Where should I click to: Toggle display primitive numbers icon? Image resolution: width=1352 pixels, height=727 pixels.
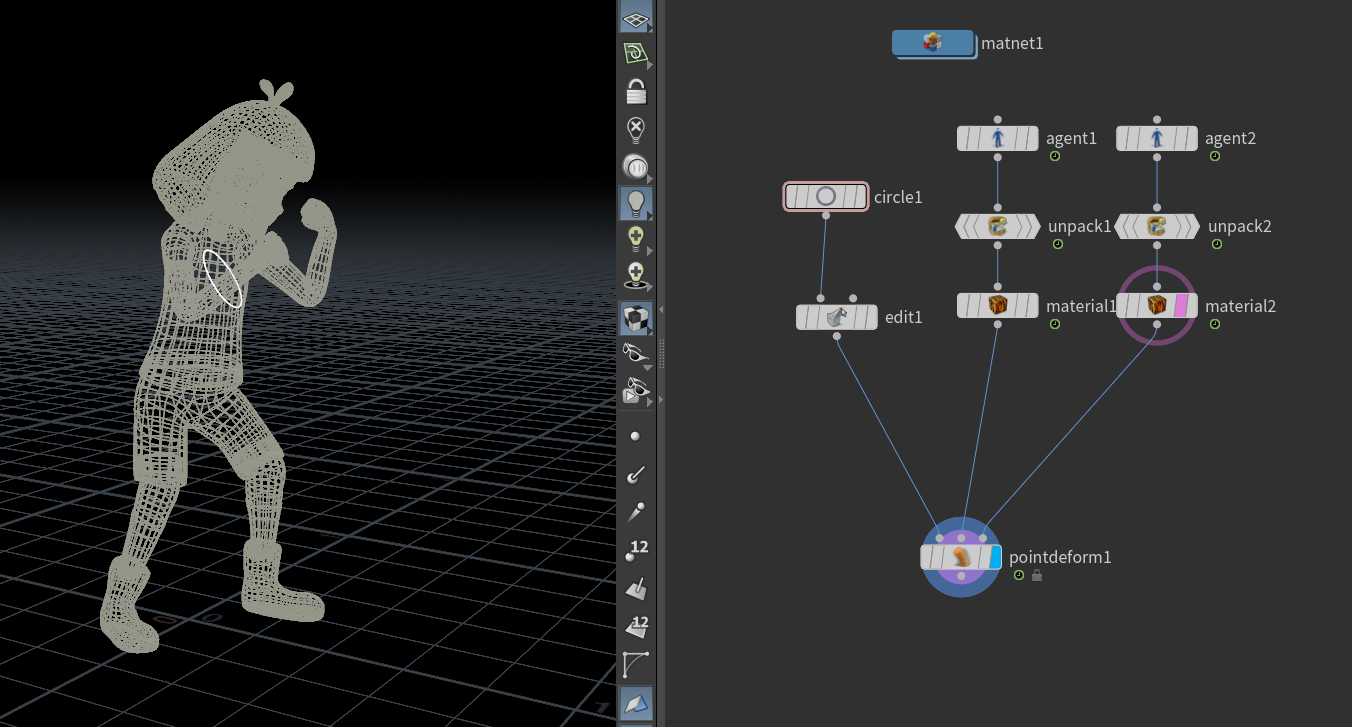coord(636,627)
